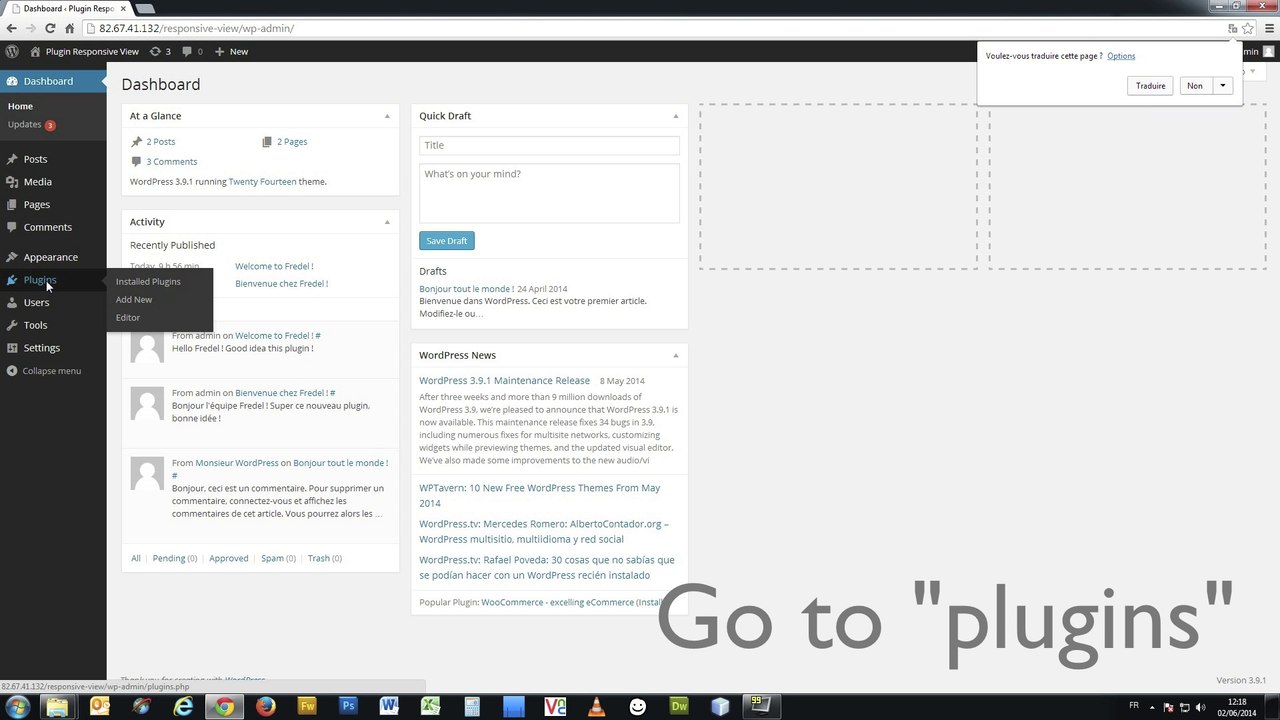Open Users via its person icon
This screenshot has width=1280, height=720.
point(12,302)
